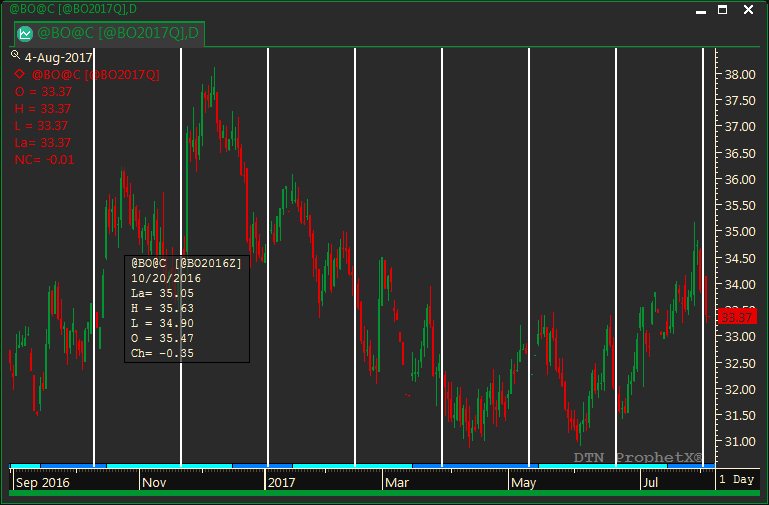This screenshot has height=505, width=769.
Task: Click the NC= -0.01 net change value
Action: tap(44, 160)
